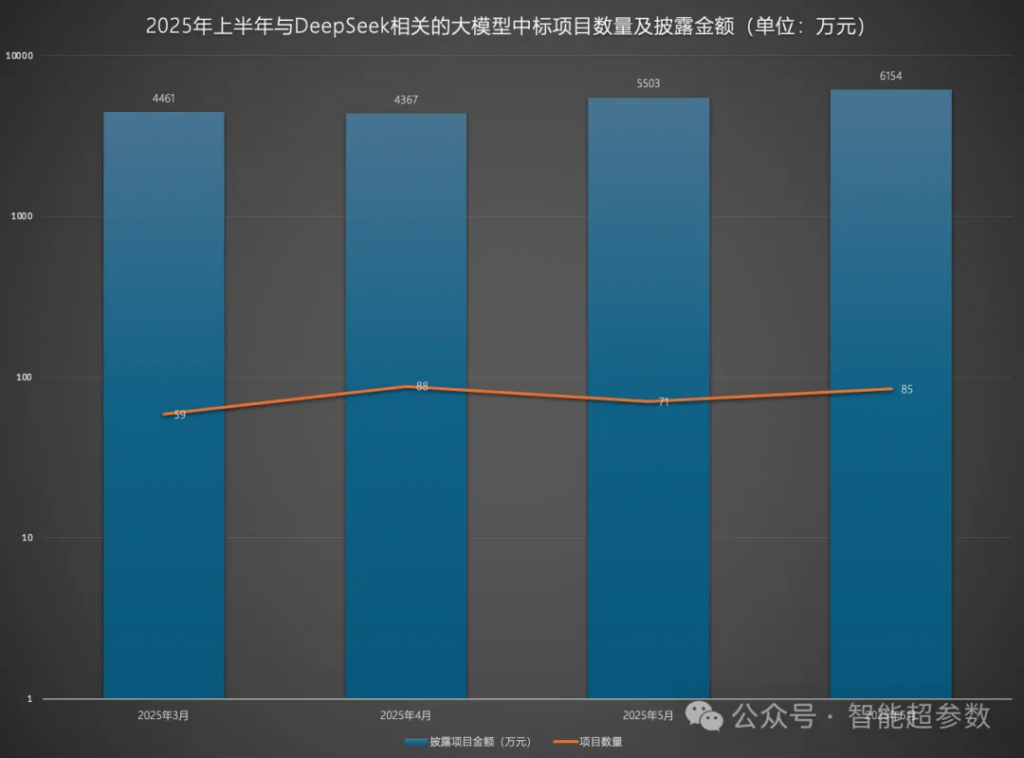Click the 2025年3月 bar

[164, 405]
